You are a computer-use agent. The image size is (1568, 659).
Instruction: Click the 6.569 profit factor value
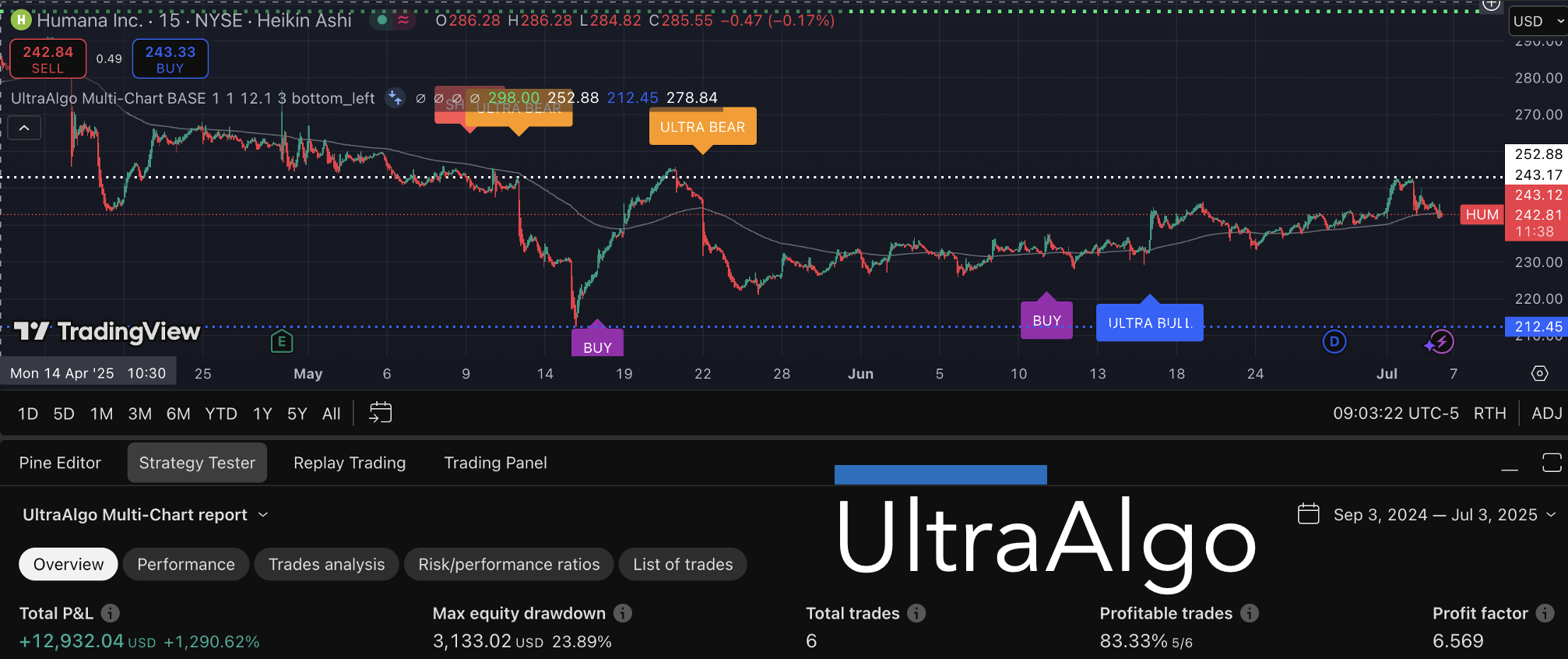click(x=1458, y=641)
